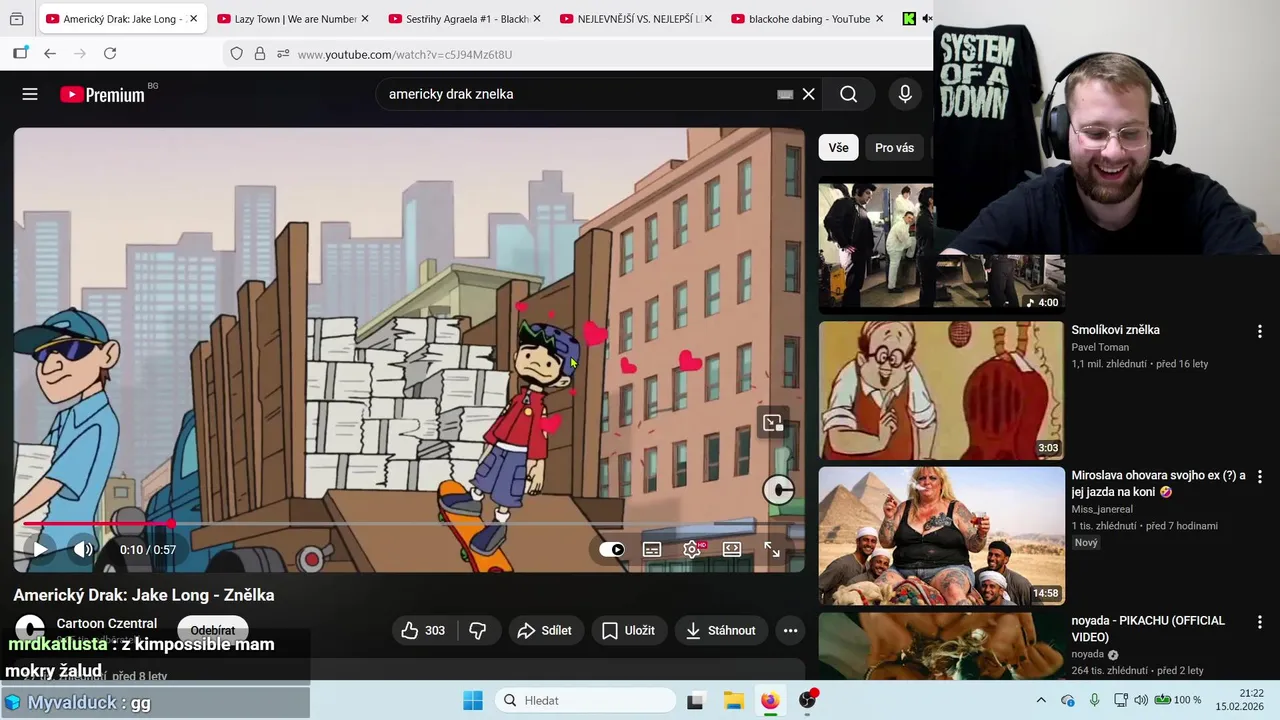
Task: Submit search with the magnifier button
Action: point(848,94)
